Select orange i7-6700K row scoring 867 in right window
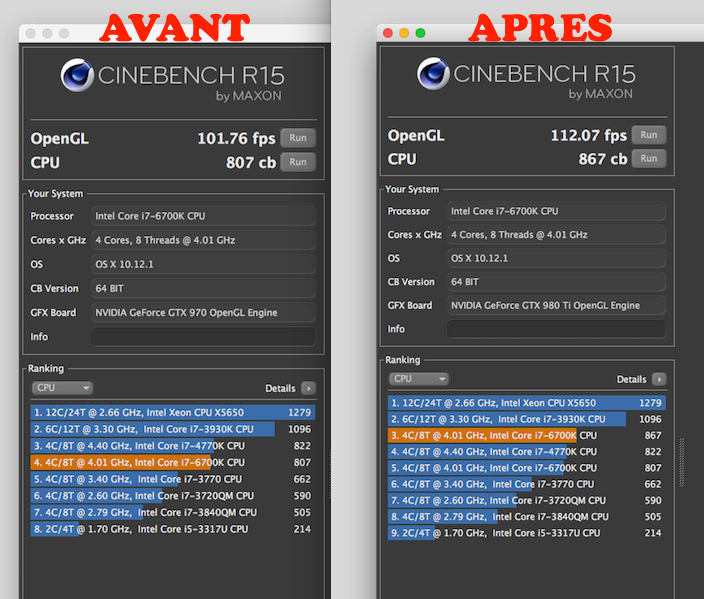Viewport: 704px width, 599px height. click(527, 435)
